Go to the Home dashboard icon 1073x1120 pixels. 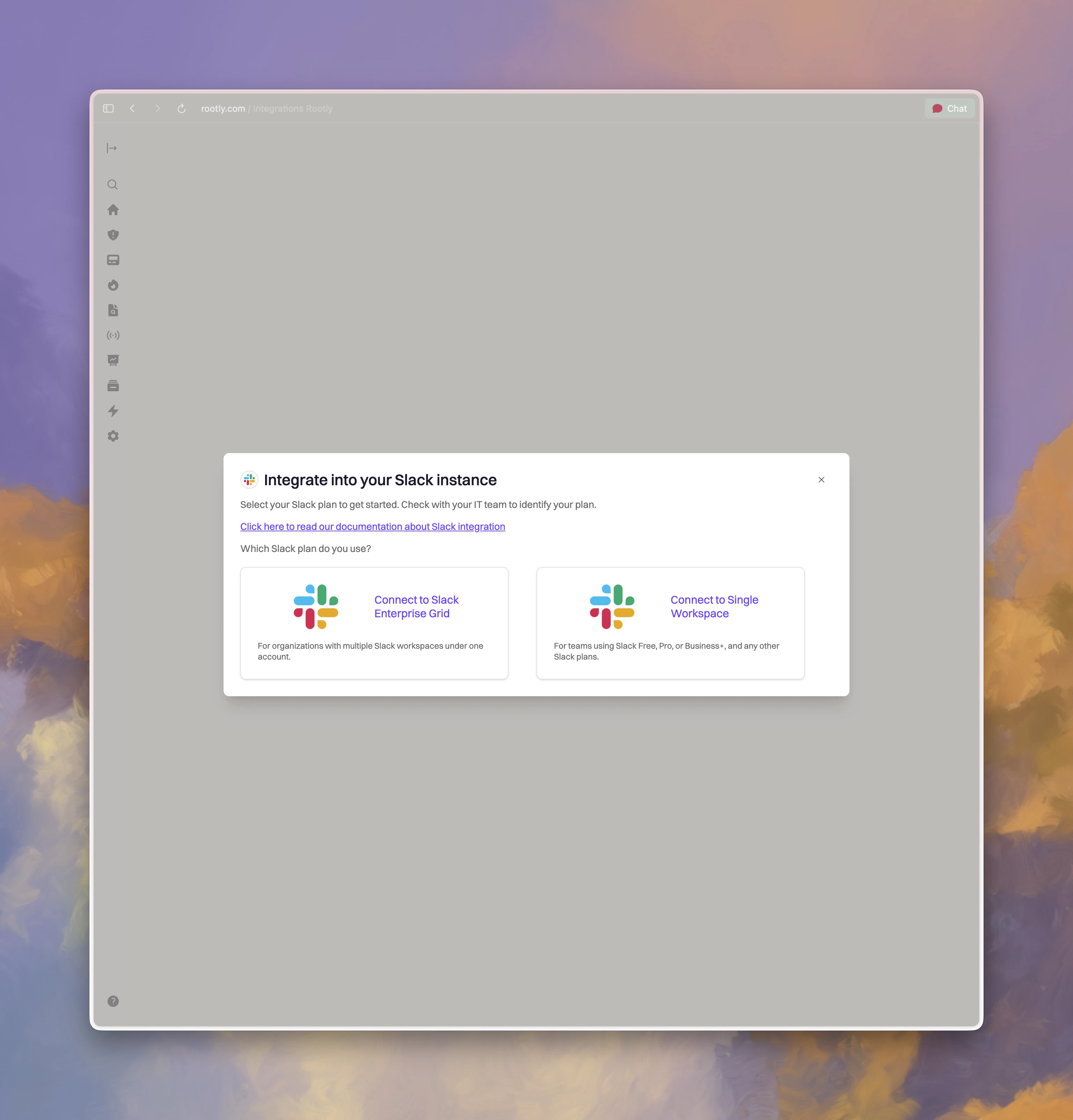pyautogui.click(x=113, y=210)
